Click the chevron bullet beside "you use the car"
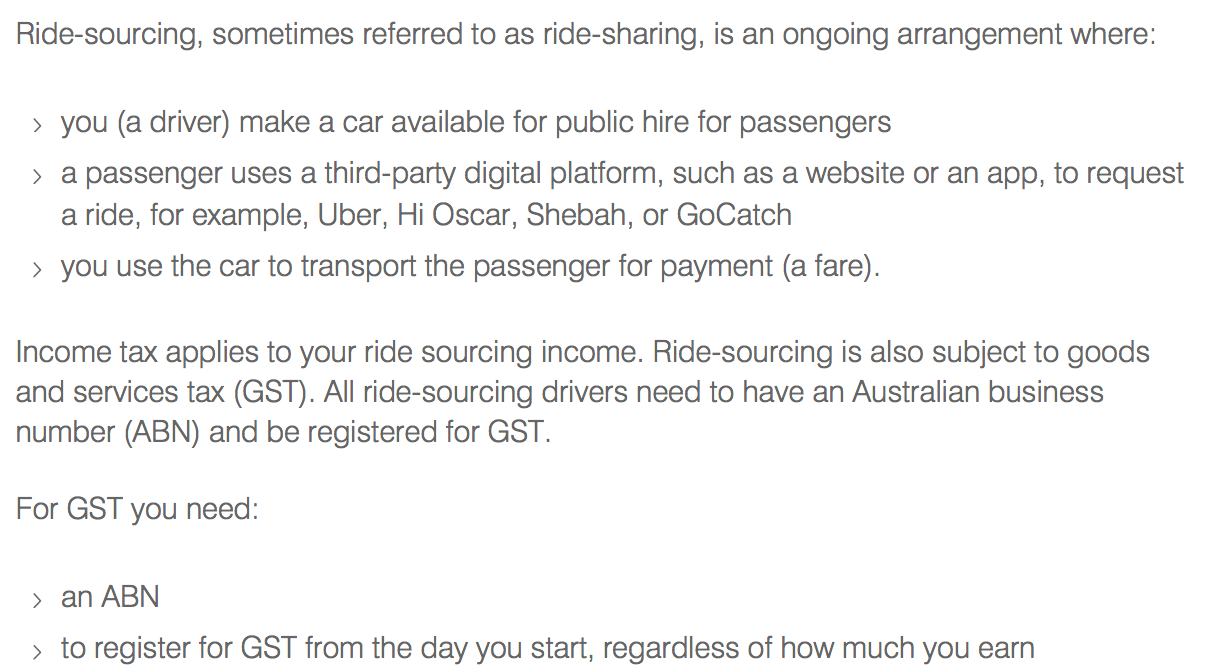The image size is (1218, 672). [x=37, y=270]
